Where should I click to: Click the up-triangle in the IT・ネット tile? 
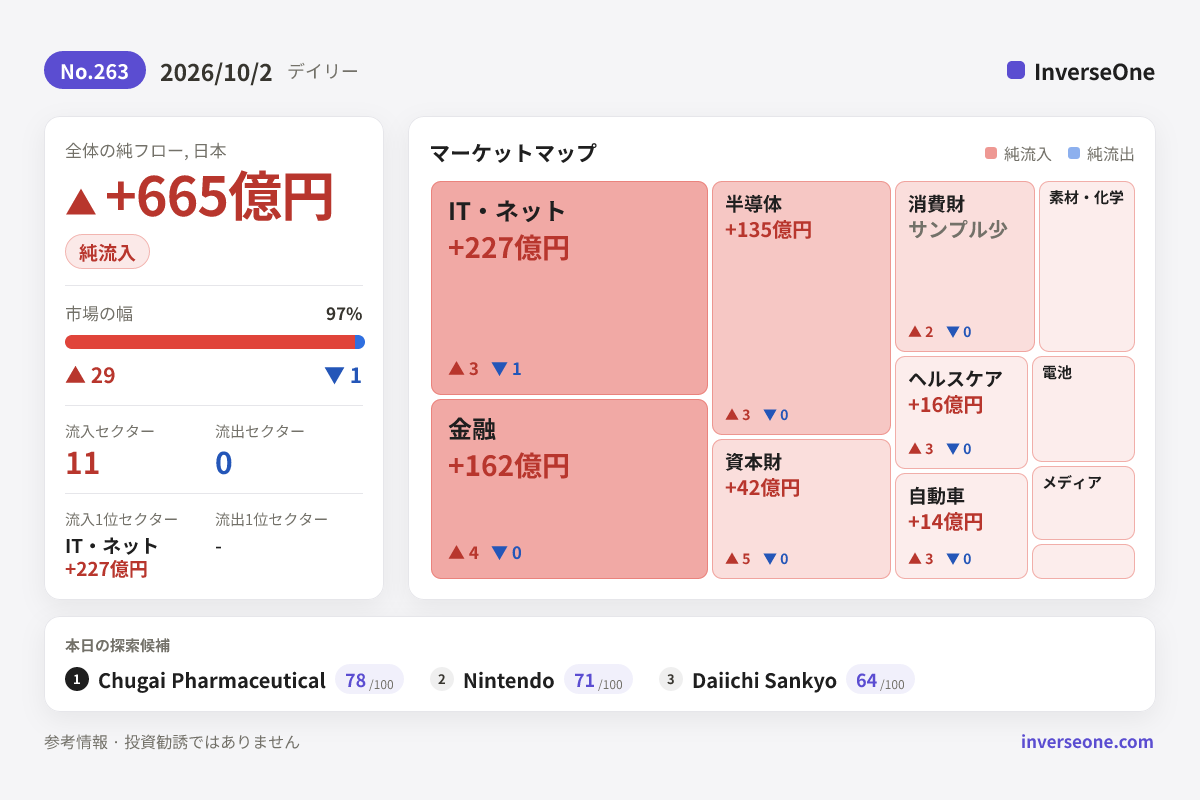click(456, 369)
